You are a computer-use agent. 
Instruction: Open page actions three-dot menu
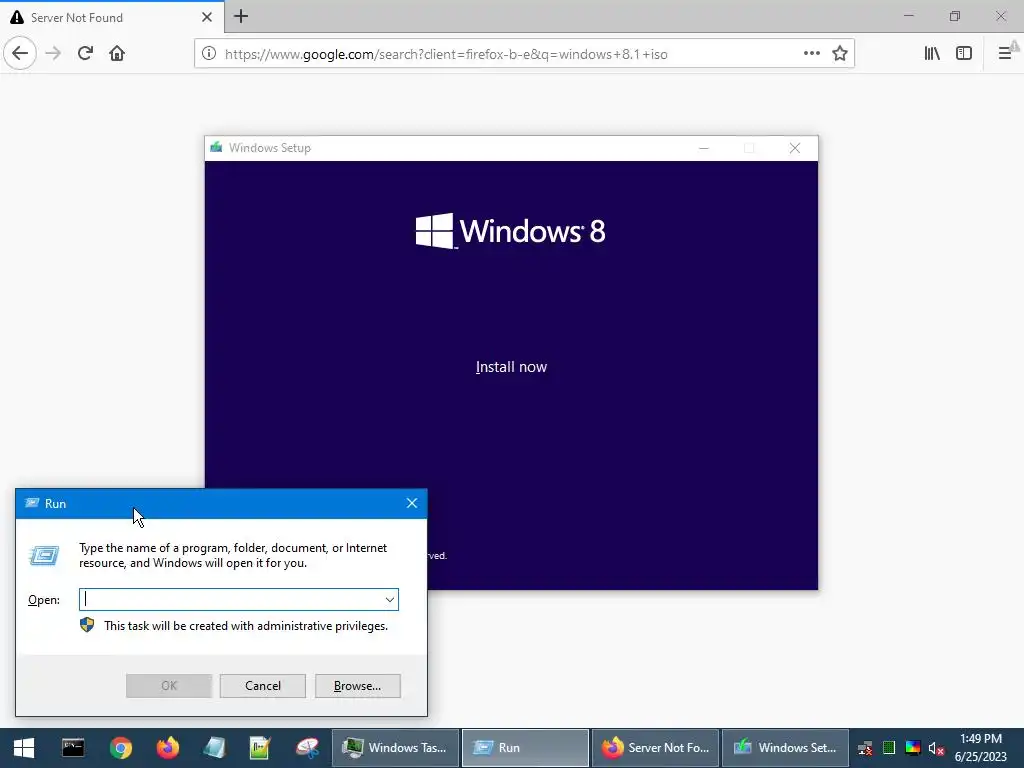[812, 54]
